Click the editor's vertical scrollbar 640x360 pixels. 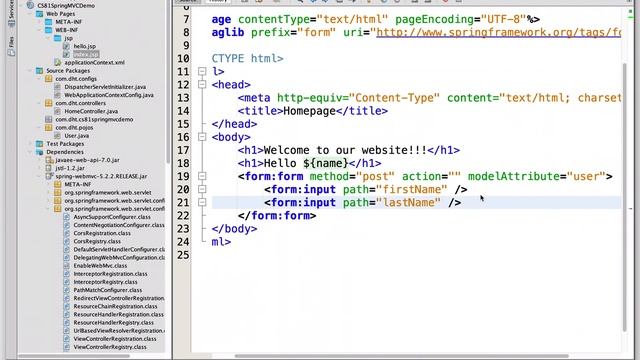(624, 198)
